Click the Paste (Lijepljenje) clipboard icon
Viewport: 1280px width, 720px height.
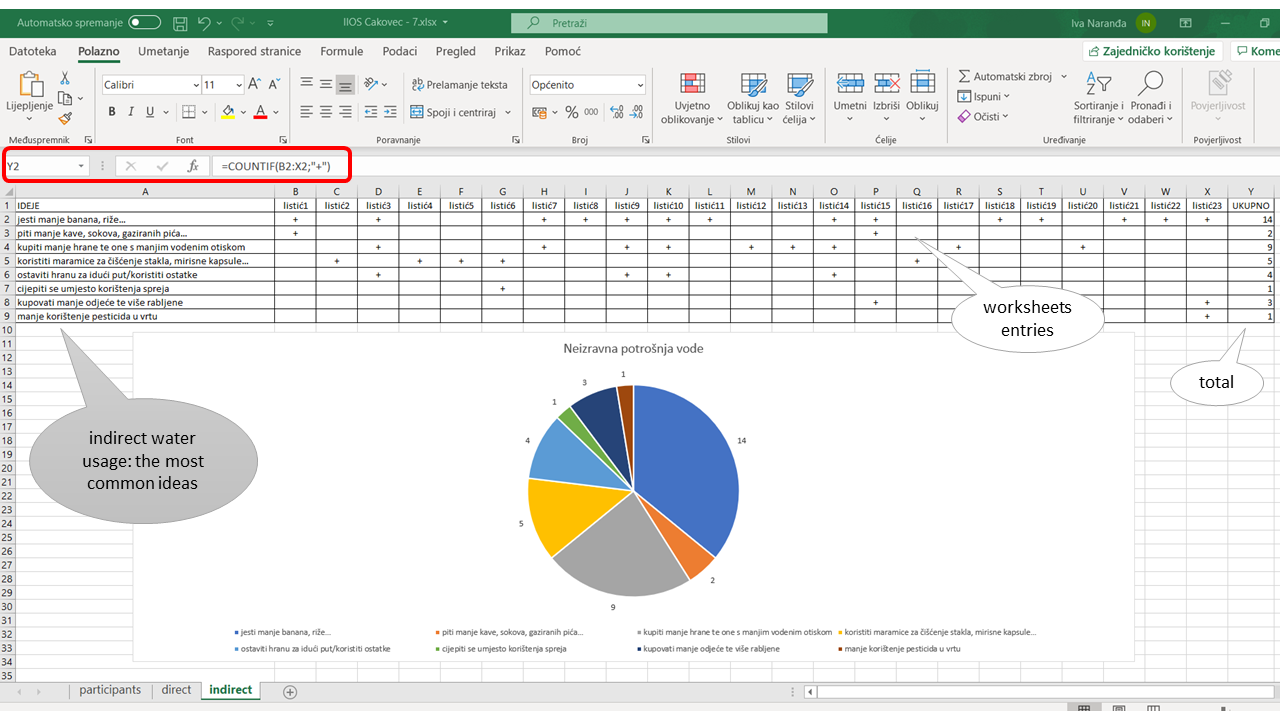pos(30,86)
